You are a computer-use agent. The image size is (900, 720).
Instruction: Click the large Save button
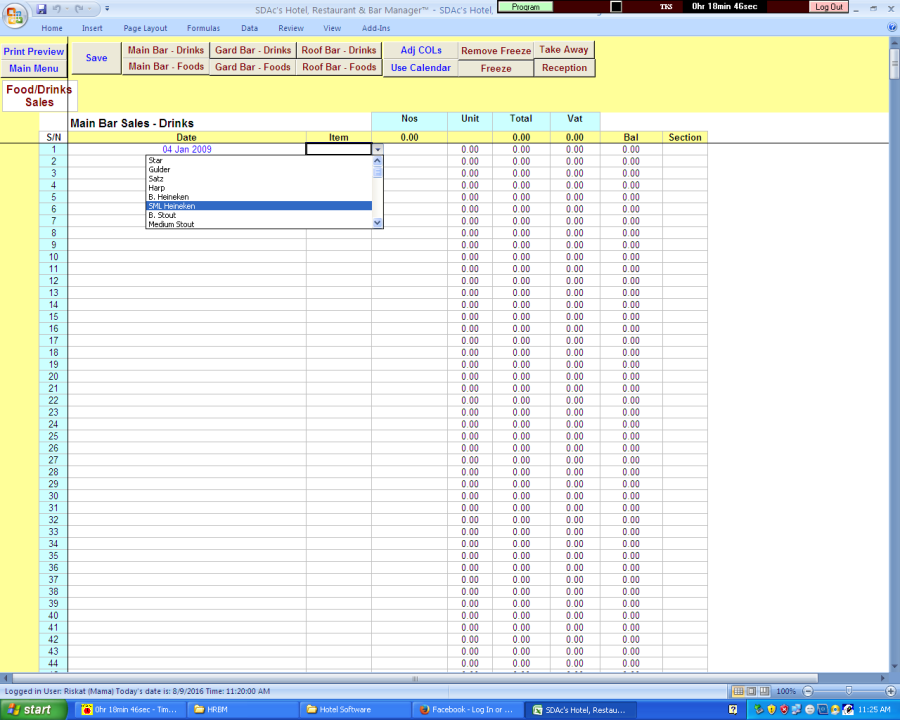[96, 58]
